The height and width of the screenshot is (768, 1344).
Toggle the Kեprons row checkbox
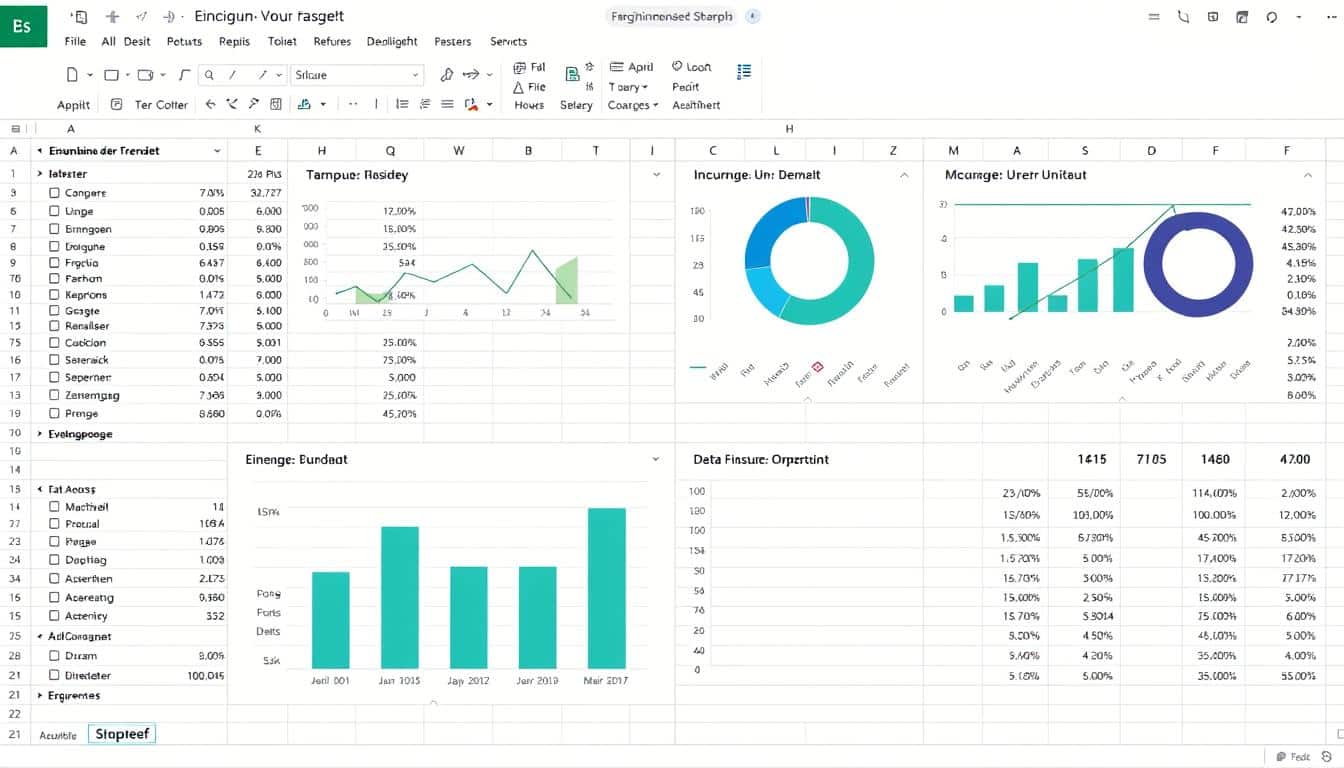(x=55, y=295)
